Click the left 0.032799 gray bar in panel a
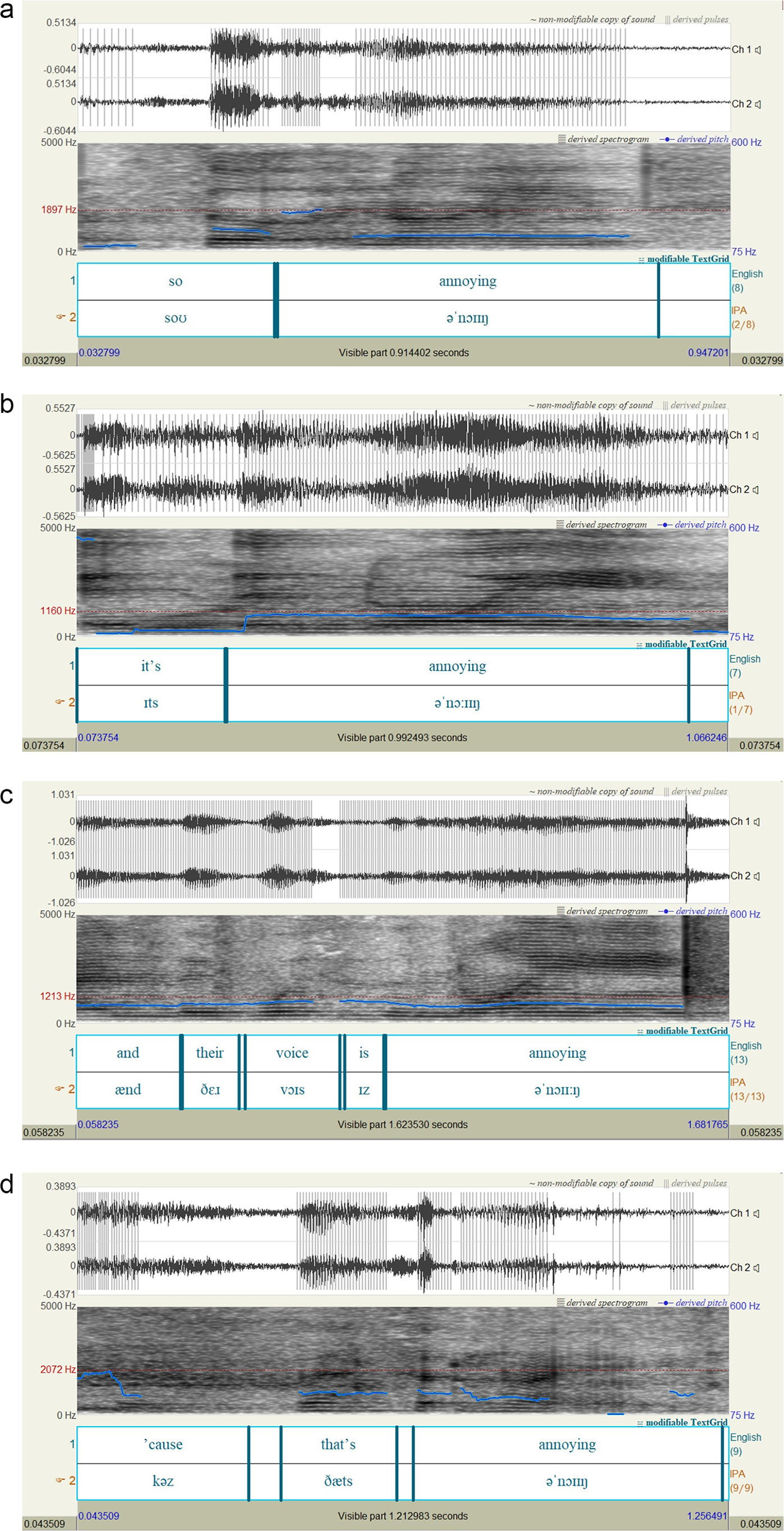Viewport: 784px width, 1531px height. point(49,360)
